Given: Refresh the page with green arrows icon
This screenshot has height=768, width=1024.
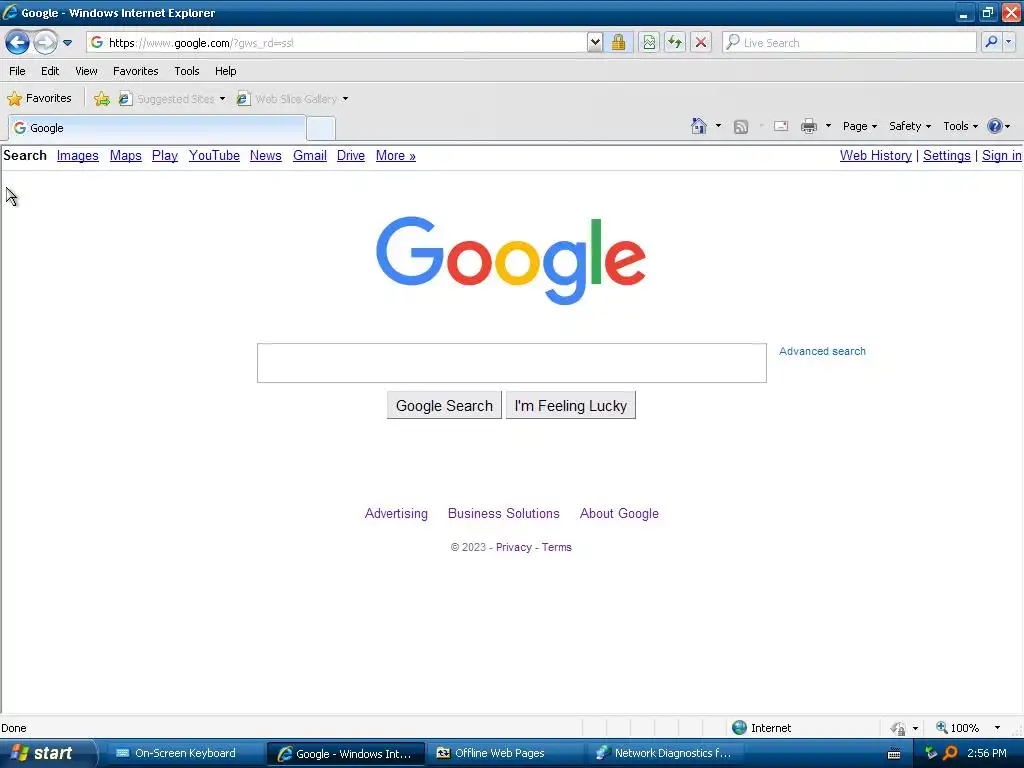Looking at the screenshot, I should pos(675,42).
